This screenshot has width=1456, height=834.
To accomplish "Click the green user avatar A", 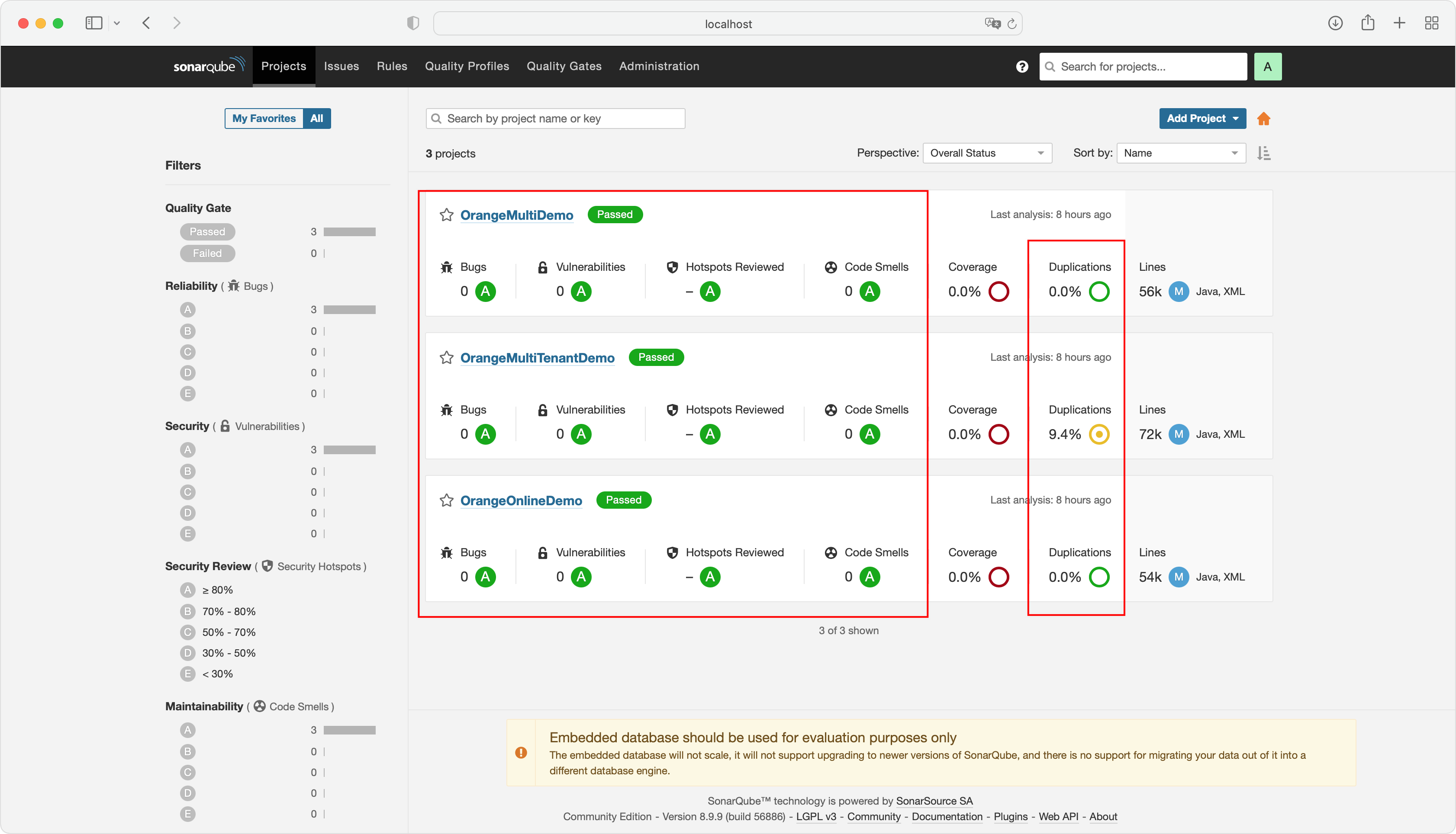I will pyautogui.click(x=1267, y=67).
